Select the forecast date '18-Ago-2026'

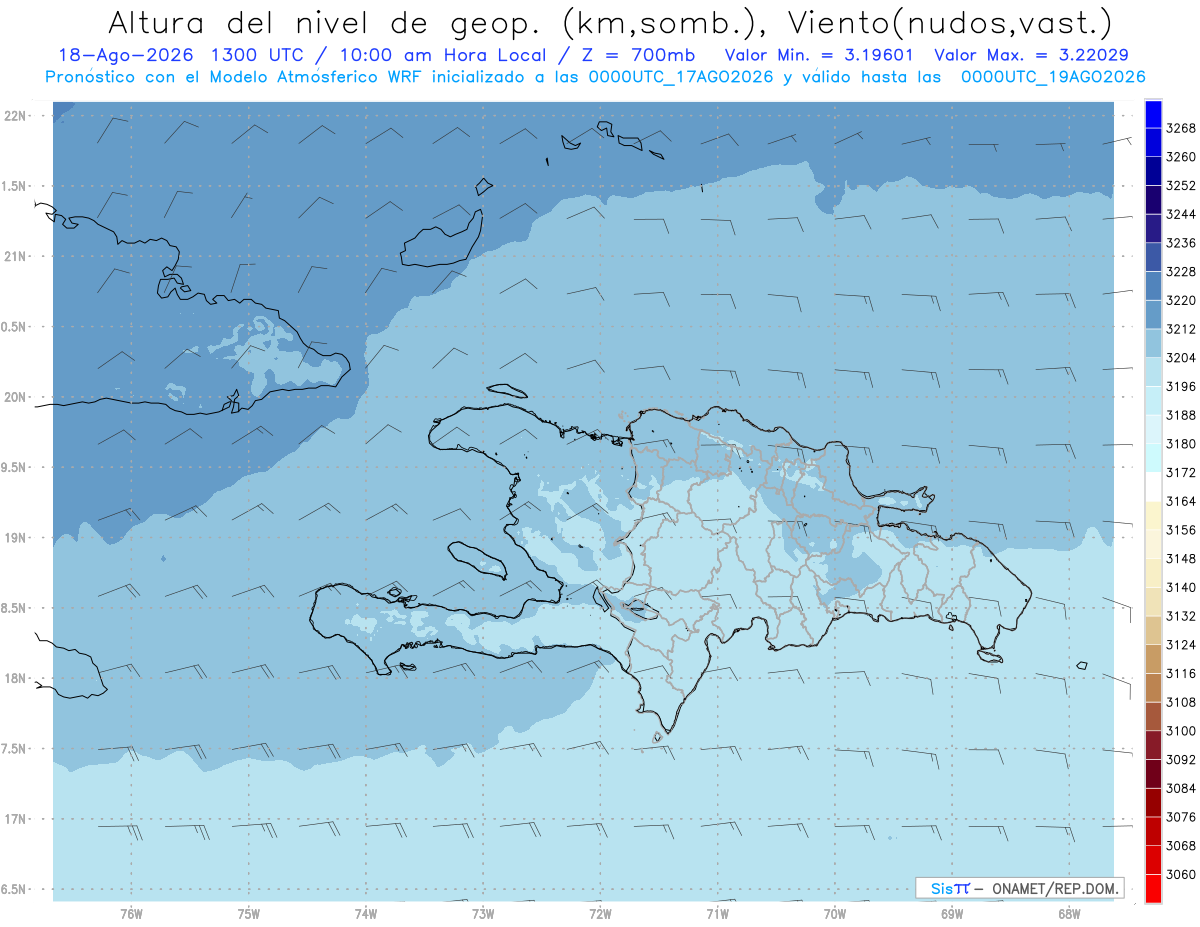[x=126, y=56]
